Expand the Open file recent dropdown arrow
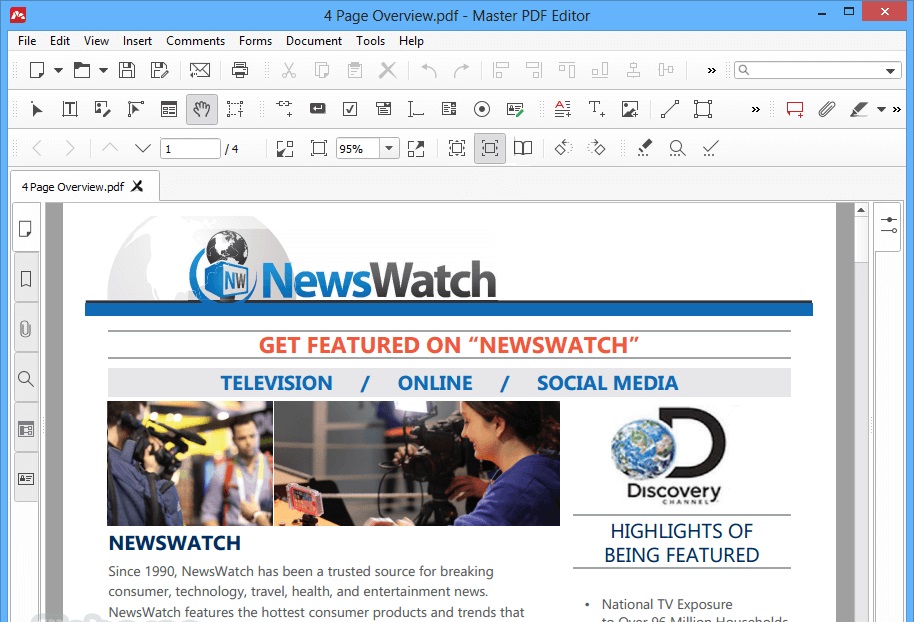 (103, 71)
